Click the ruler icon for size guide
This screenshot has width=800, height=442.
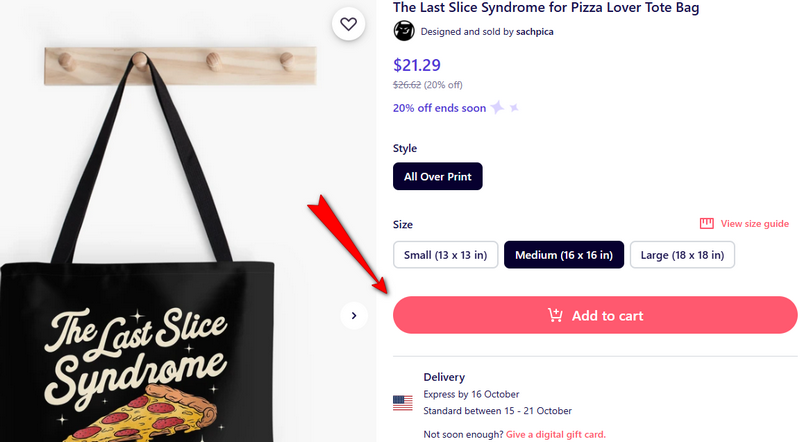706,224
